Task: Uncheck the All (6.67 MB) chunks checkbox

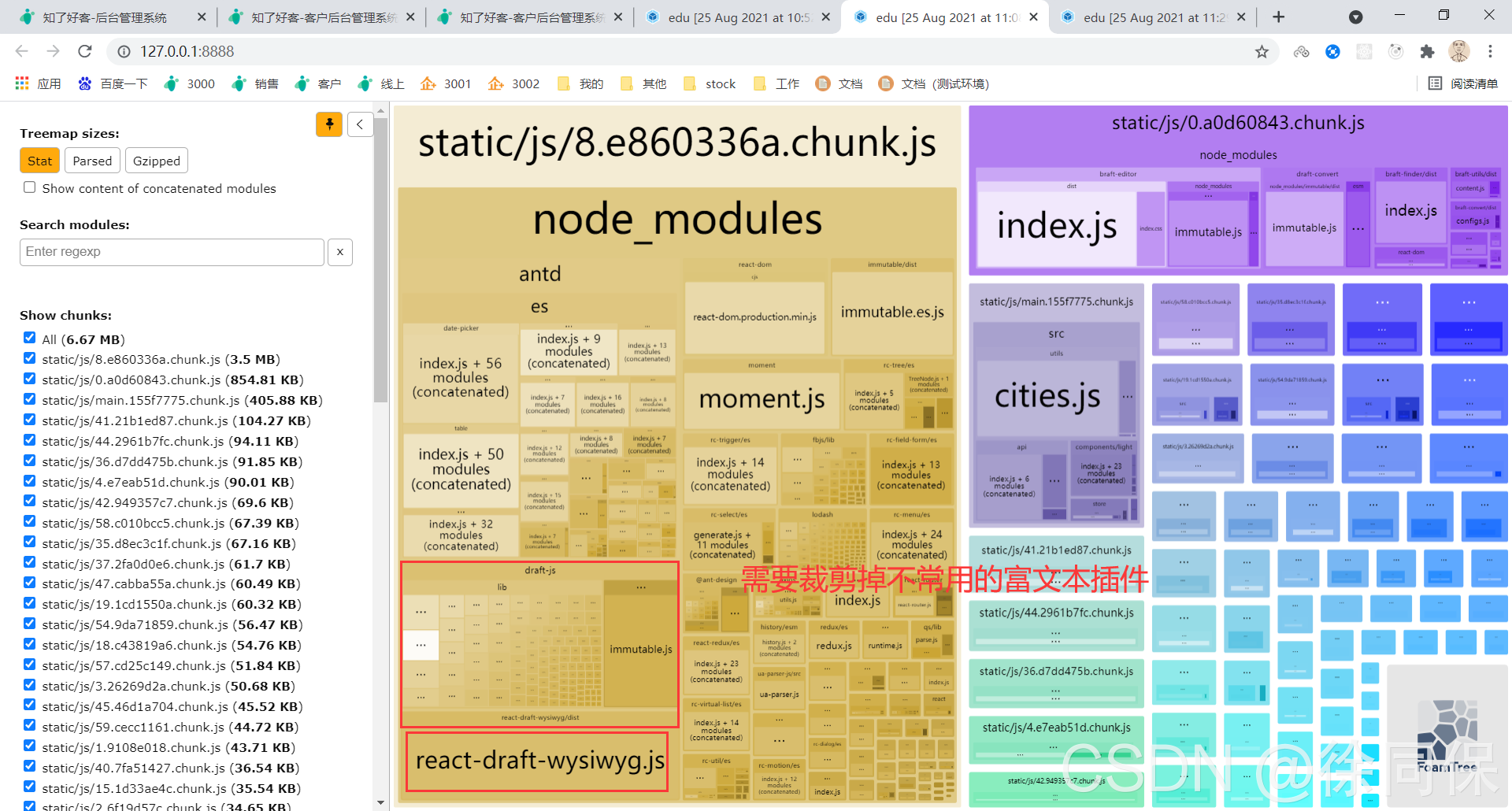Action: (30, 338)
